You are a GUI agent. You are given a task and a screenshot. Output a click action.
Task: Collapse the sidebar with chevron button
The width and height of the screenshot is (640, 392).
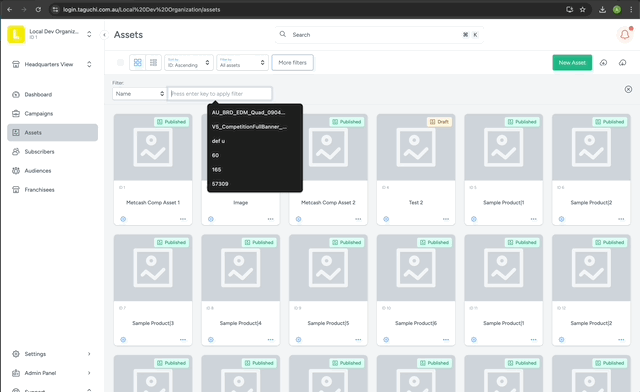104,35
